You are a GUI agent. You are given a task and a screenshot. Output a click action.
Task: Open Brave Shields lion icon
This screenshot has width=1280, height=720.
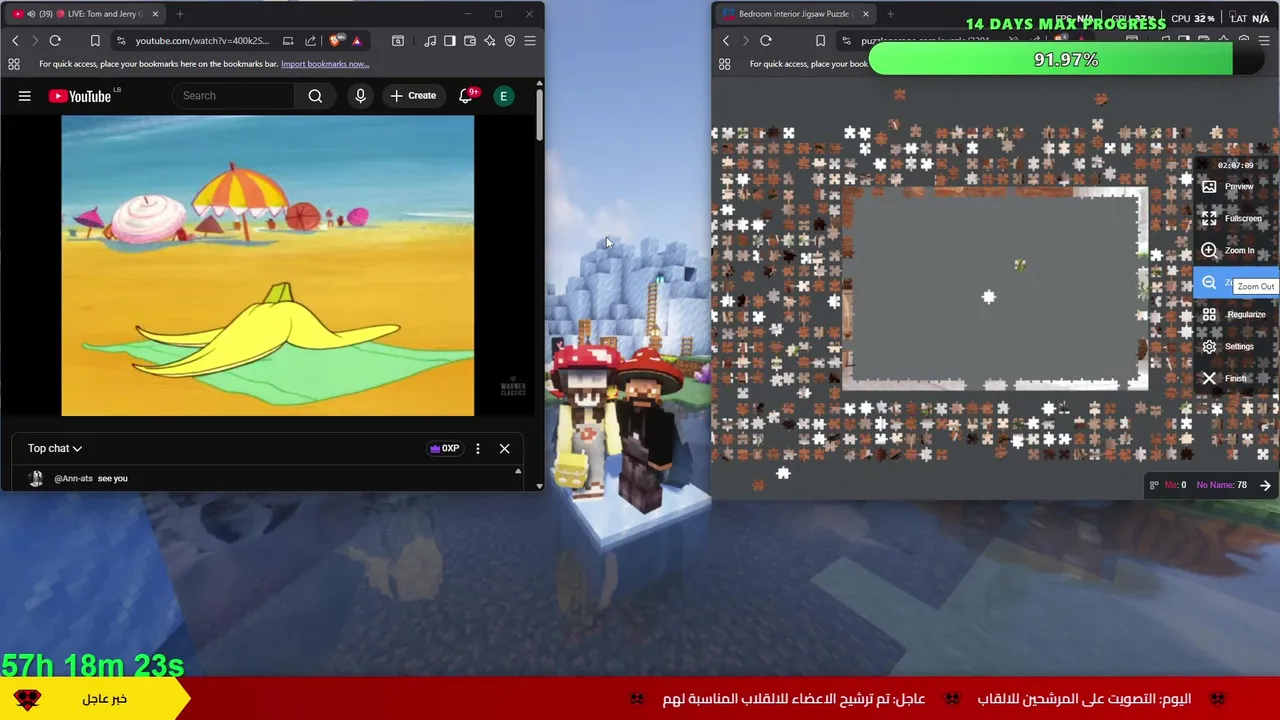pyautogui.click(x=334, y=41)
